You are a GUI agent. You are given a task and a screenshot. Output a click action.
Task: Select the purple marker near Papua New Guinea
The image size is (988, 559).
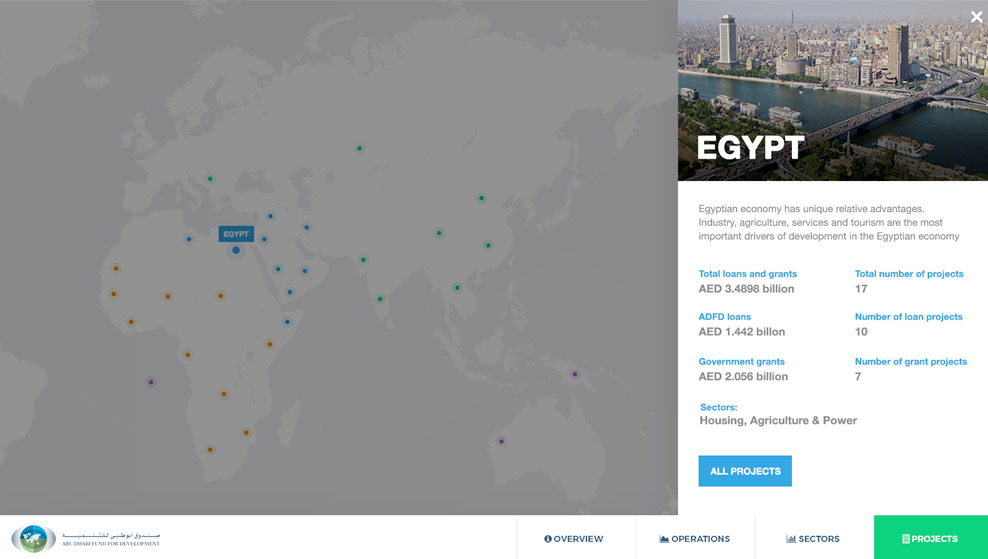tap(574, 374)
